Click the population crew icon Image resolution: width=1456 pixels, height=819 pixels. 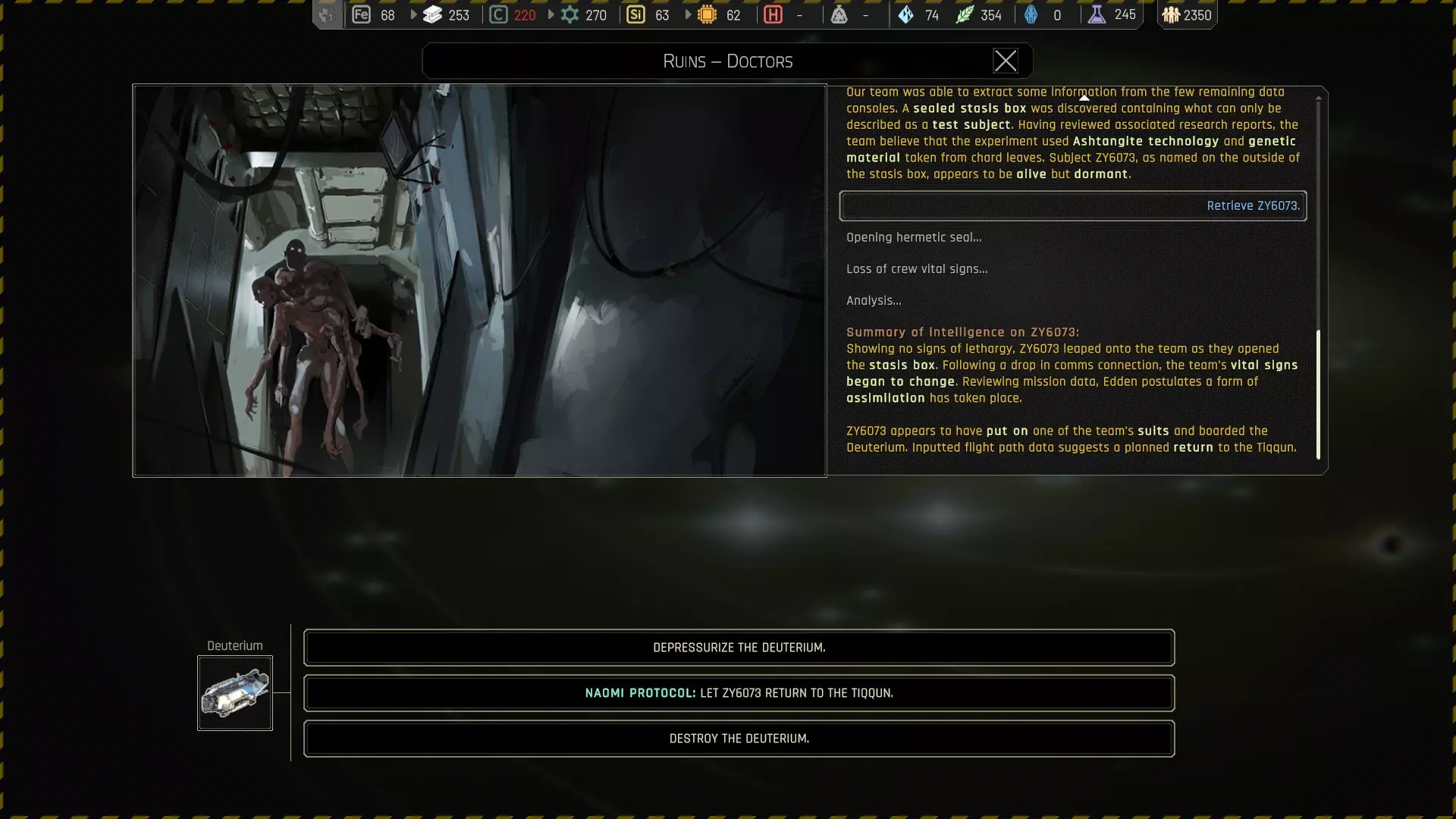[1171, 15]
